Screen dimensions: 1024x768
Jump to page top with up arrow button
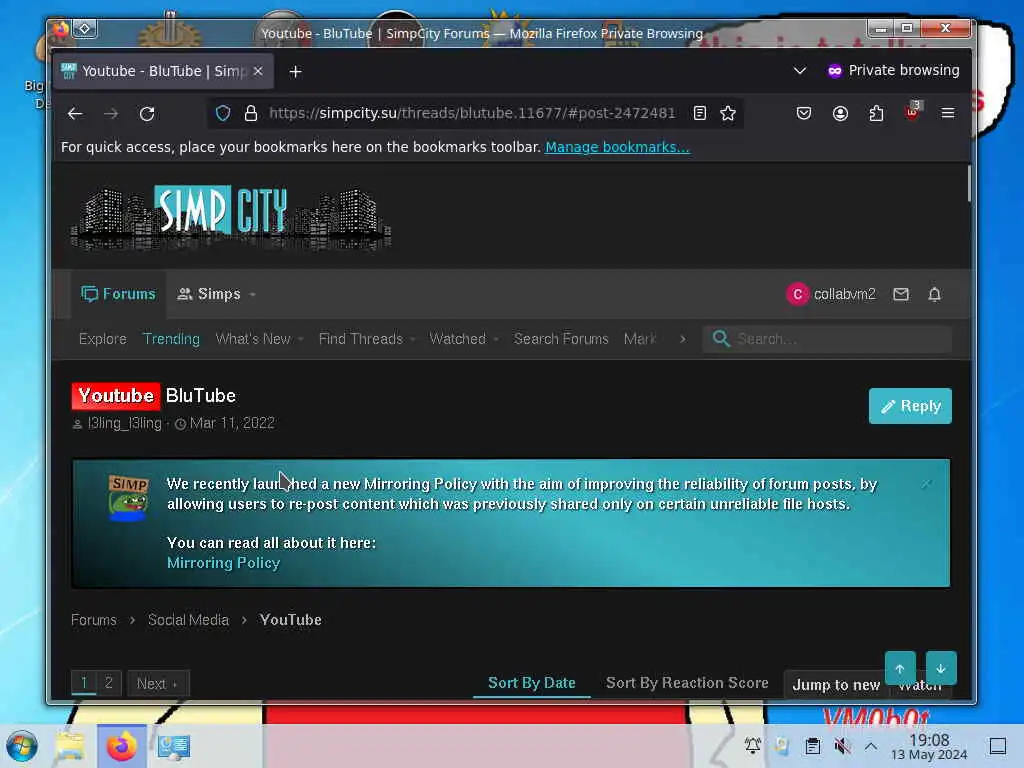pos(900,668)
